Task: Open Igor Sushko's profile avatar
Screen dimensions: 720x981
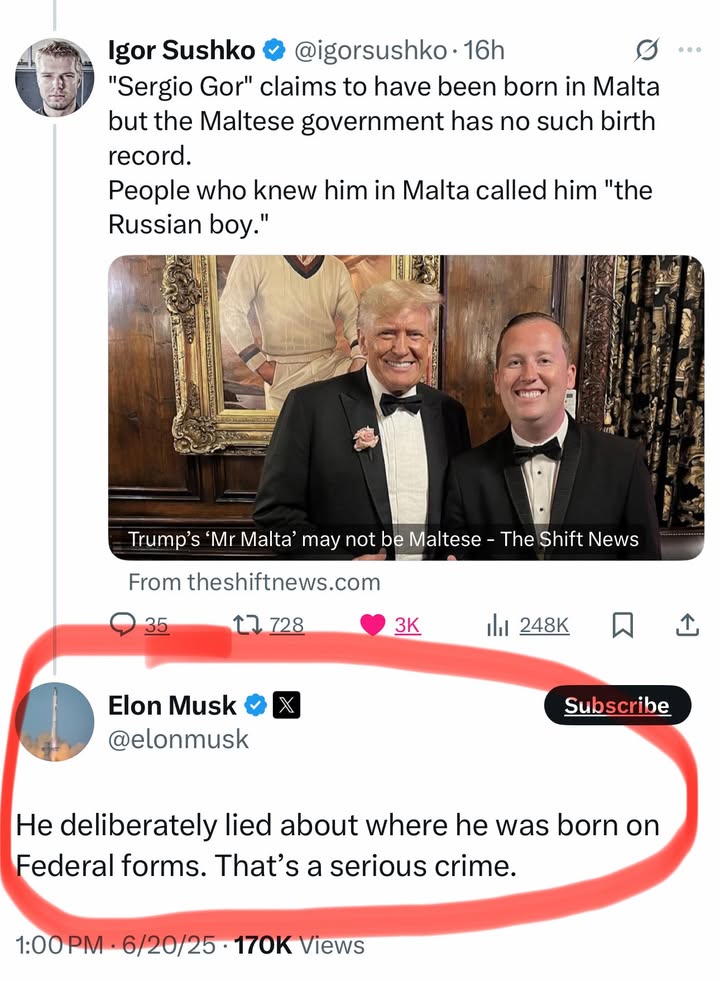Action: [55, 77]
